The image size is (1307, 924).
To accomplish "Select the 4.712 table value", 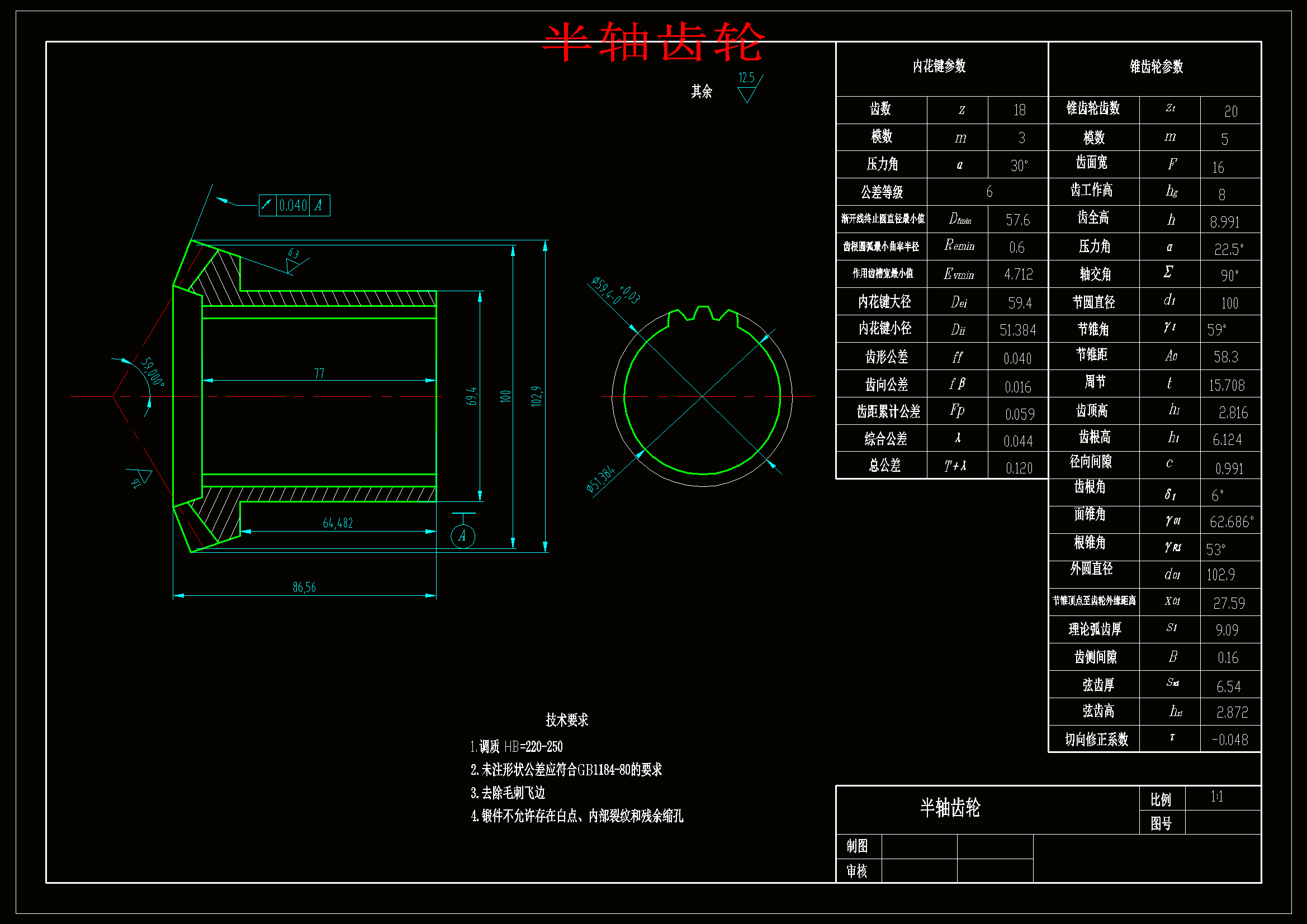I will click(x=1018, y=274).
